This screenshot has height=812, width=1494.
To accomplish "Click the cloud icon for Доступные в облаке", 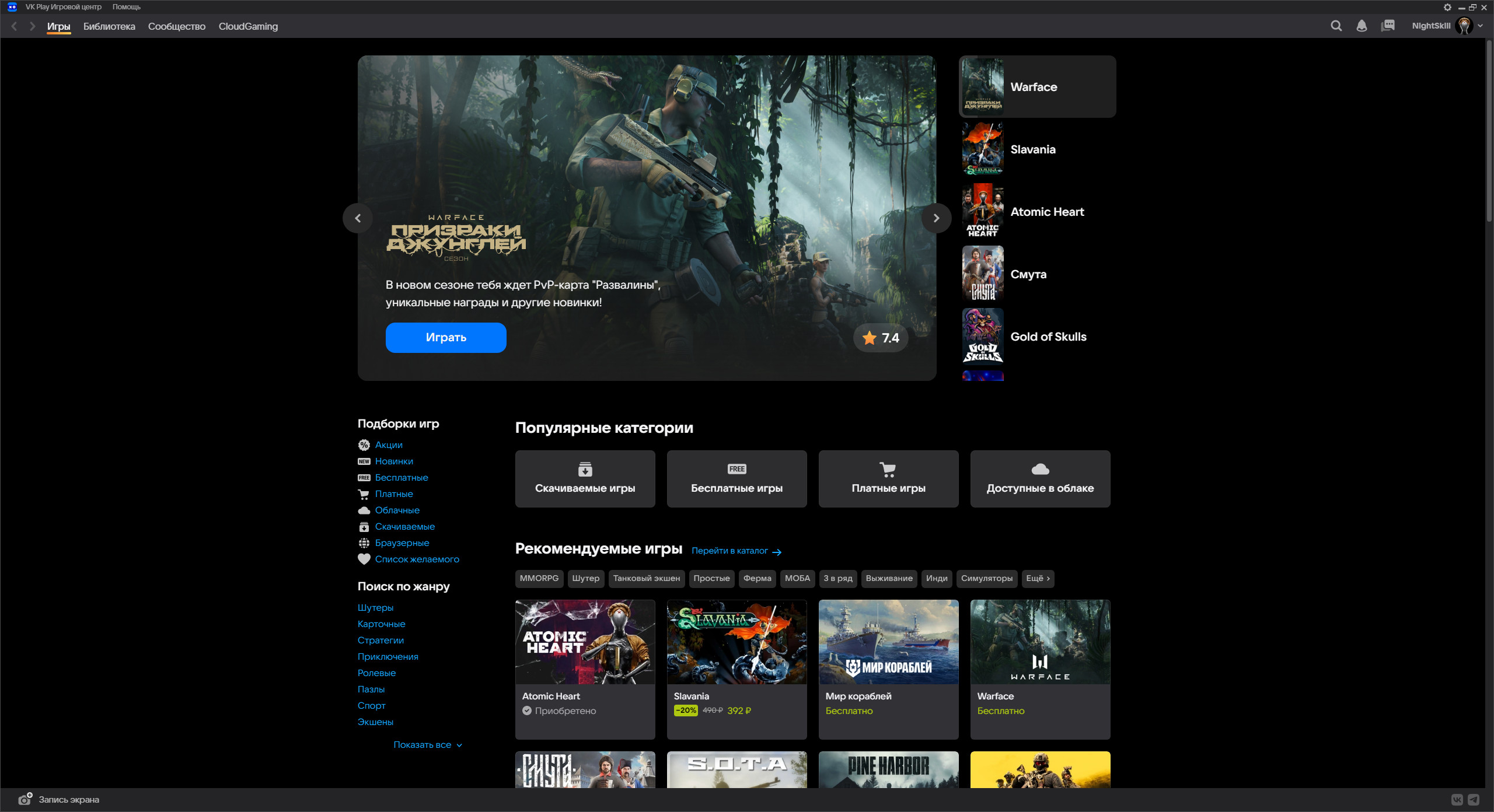I will click(1040, 469).
